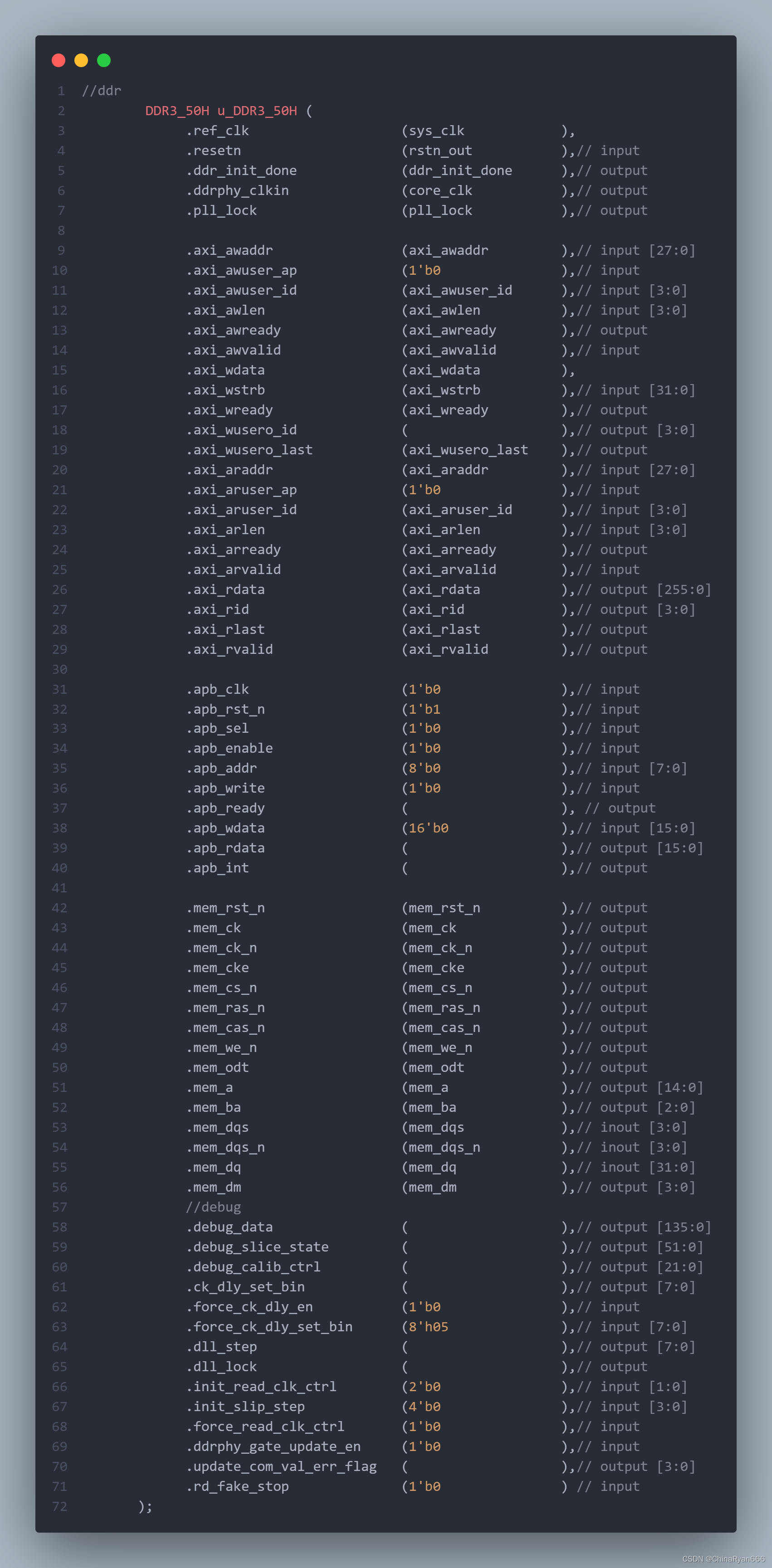Click the '.apb_ready' port name
This screenshot has height=1568, width=772.
click(x=225, y=808)
